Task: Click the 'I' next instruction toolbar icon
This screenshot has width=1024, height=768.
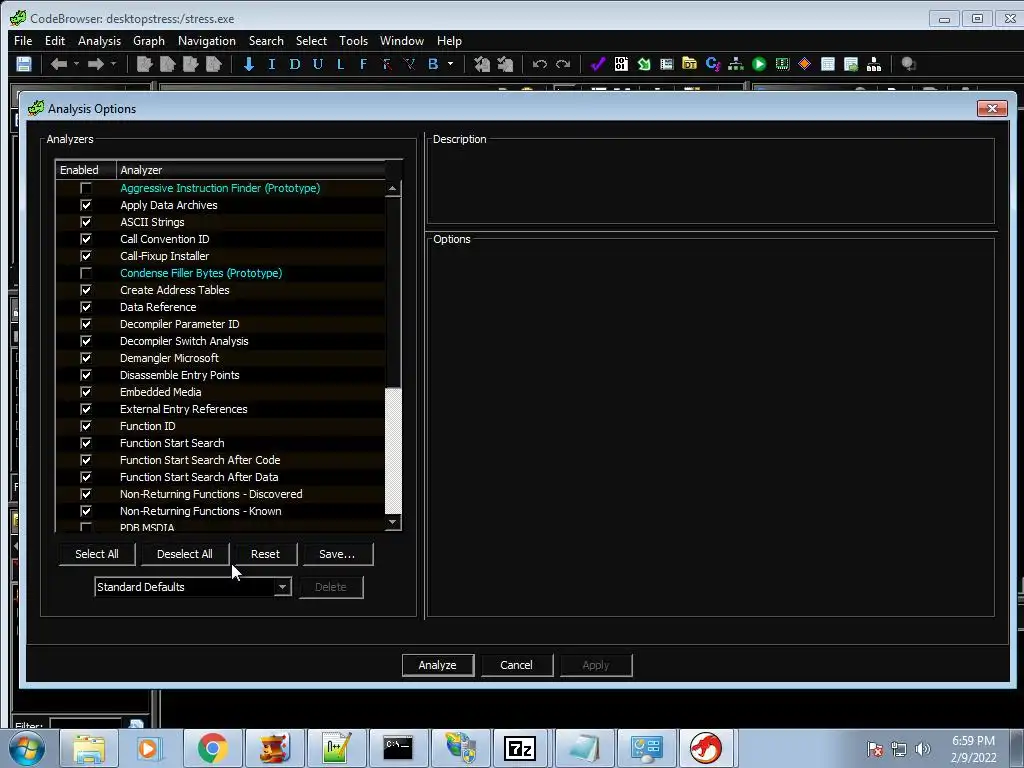Action: click(272, 64)
